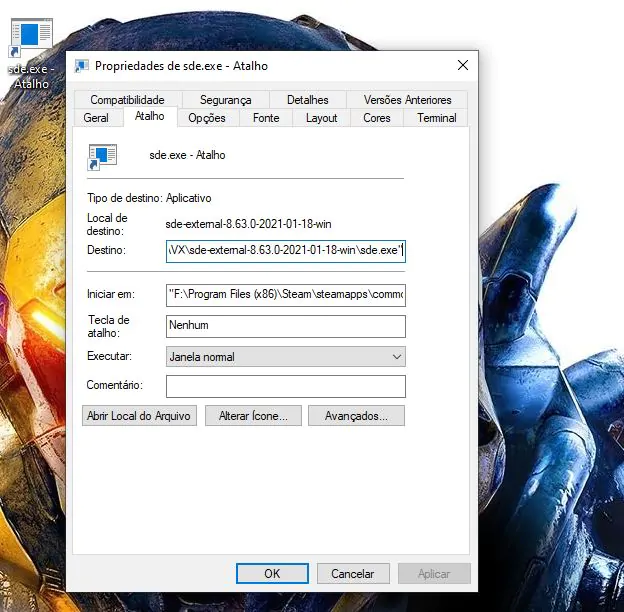The width and height of the screenshot is (624, 612).
Task: Switch to the Geral tab
Action: tap(97, 118)
